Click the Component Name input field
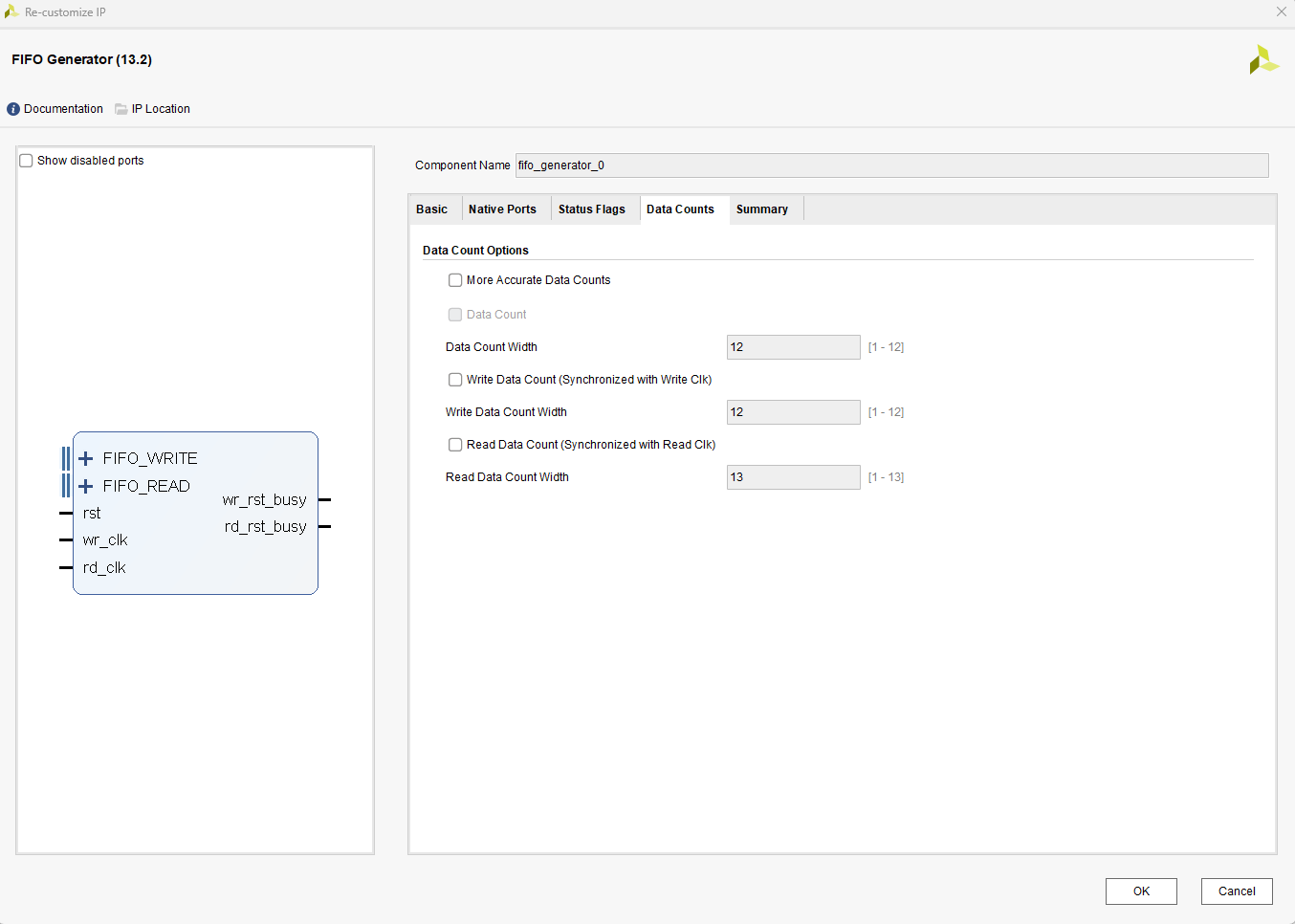The image size is (1295, 924). click(x=892, y=165)
